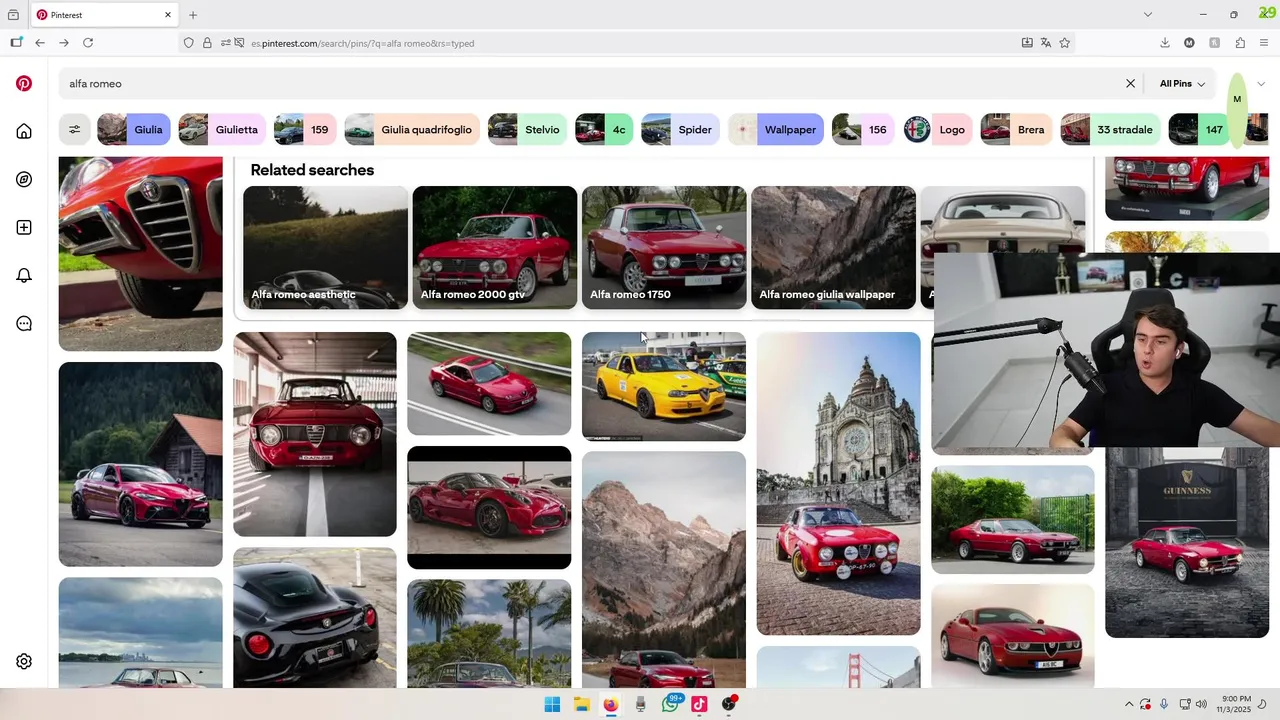Open the browser hamburger menu

tap(1265, 43)
